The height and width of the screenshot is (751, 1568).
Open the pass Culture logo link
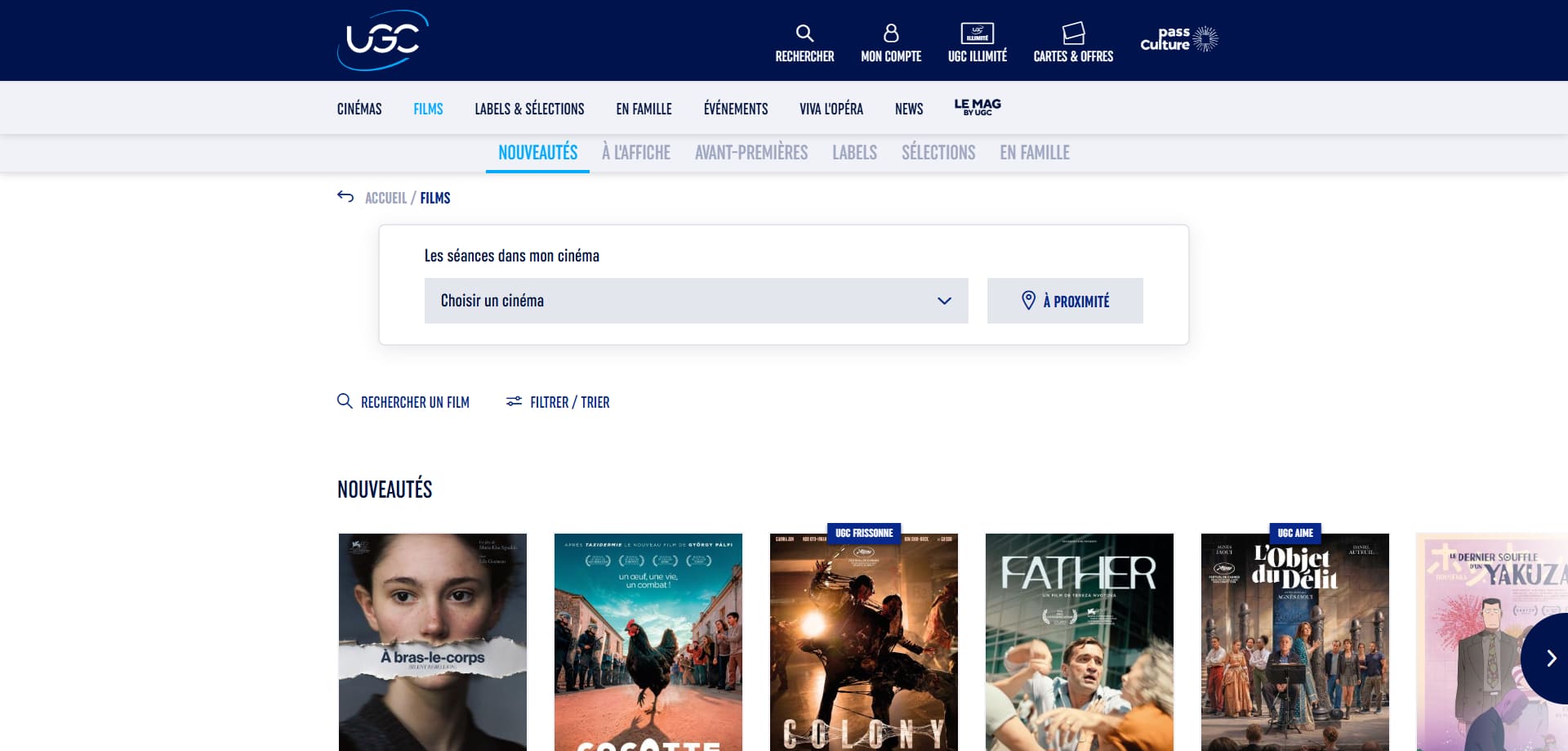click(x=1179, y=38)
